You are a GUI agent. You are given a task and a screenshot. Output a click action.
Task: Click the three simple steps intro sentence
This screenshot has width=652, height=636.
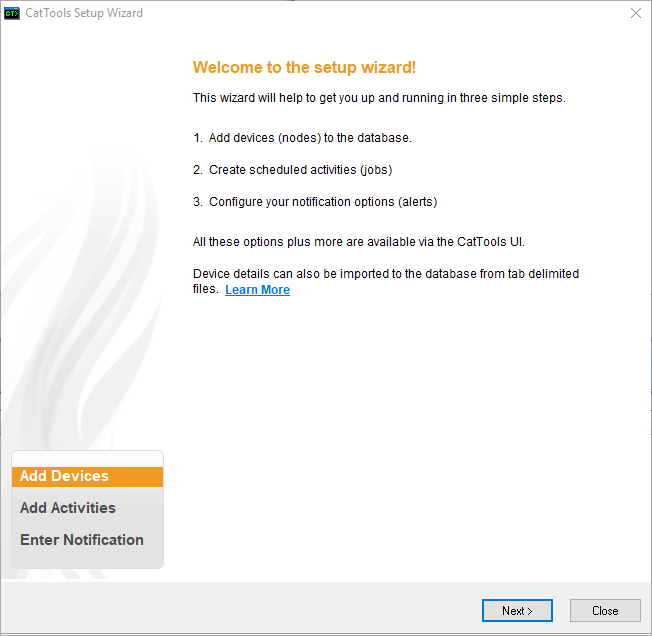[x=379, y=98]
